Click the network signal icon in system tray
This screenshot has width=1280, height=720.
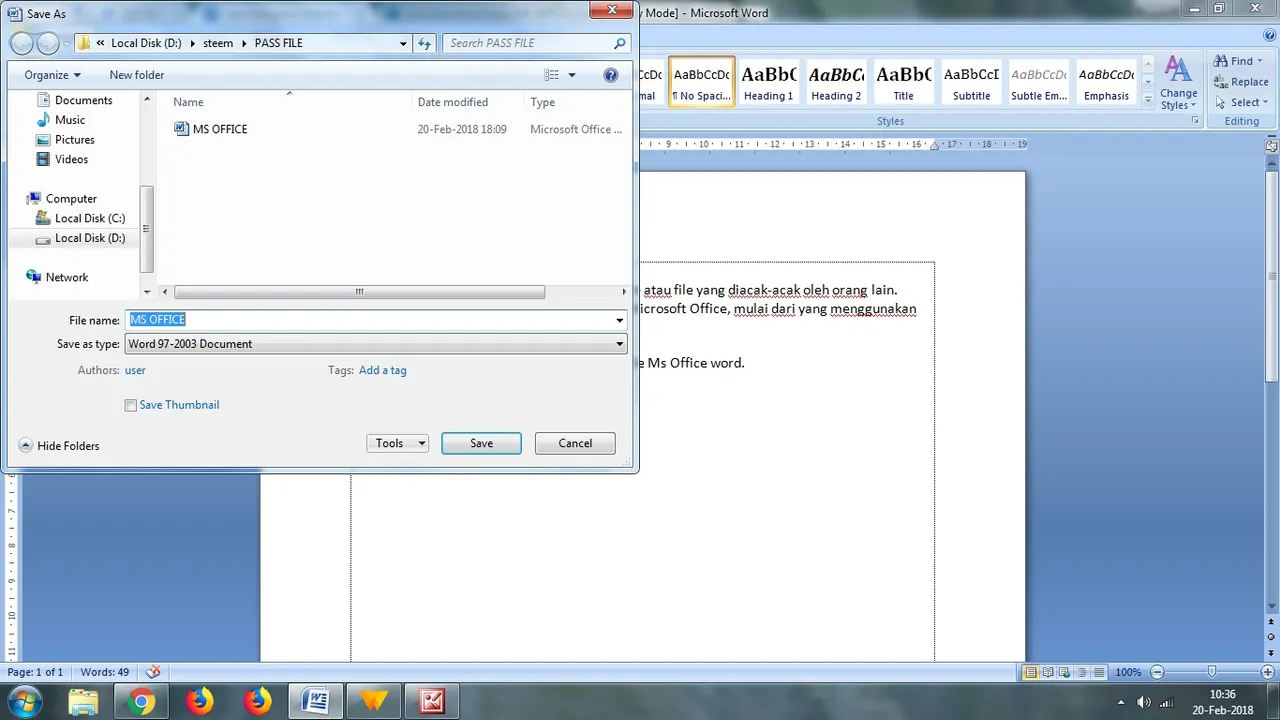1166,702
